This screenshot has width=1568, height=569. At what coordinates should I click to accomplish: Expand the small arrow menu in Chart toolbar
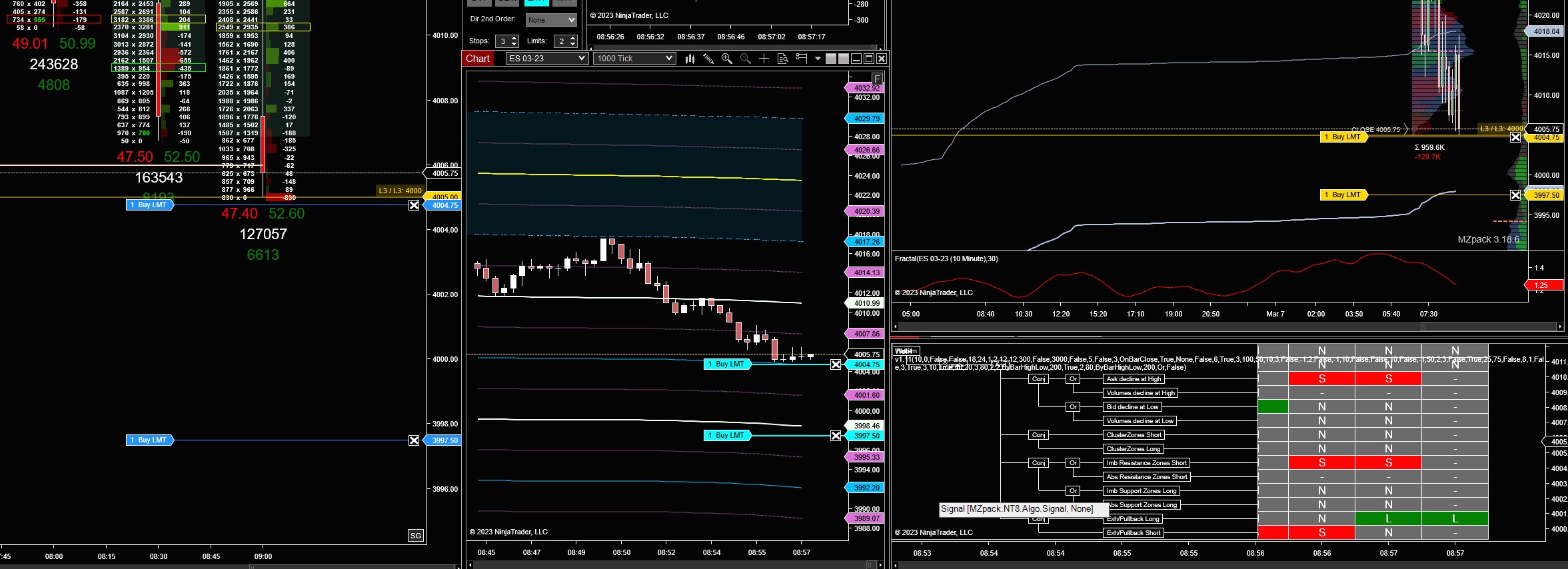[x=818, y=59]
